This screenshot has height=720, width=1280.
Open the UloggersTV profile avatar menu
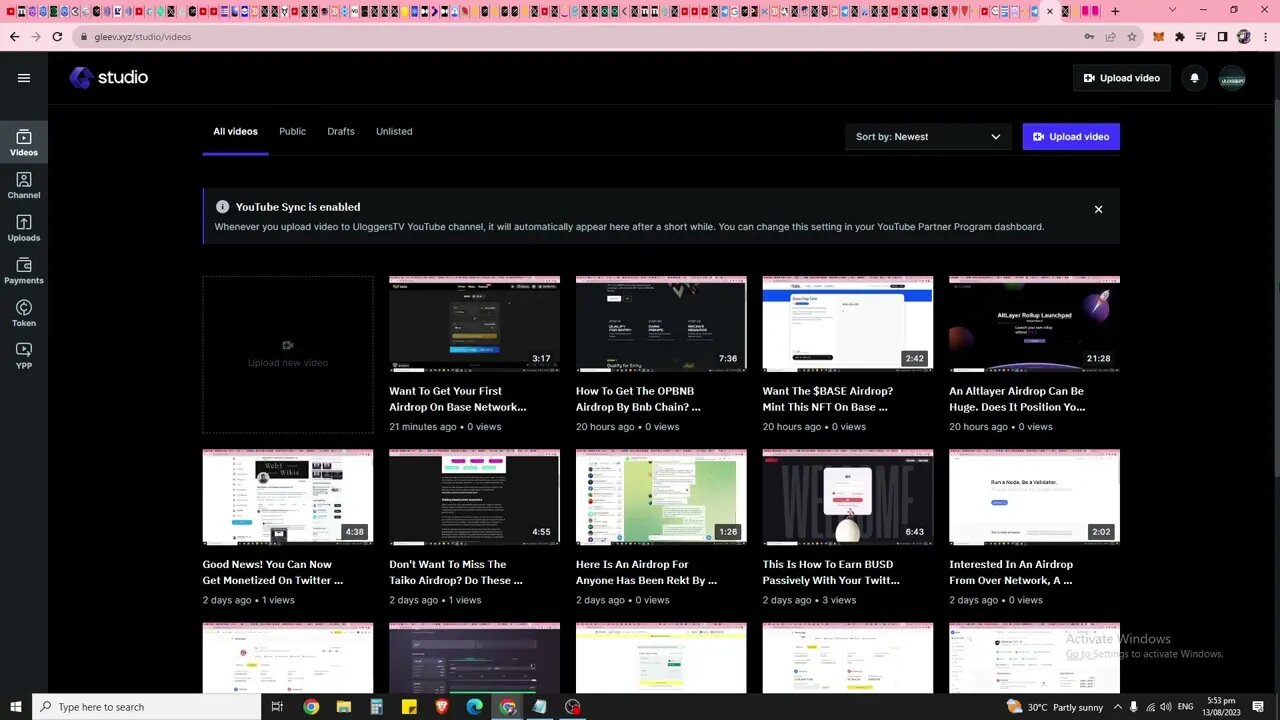tap(1232, 78)
